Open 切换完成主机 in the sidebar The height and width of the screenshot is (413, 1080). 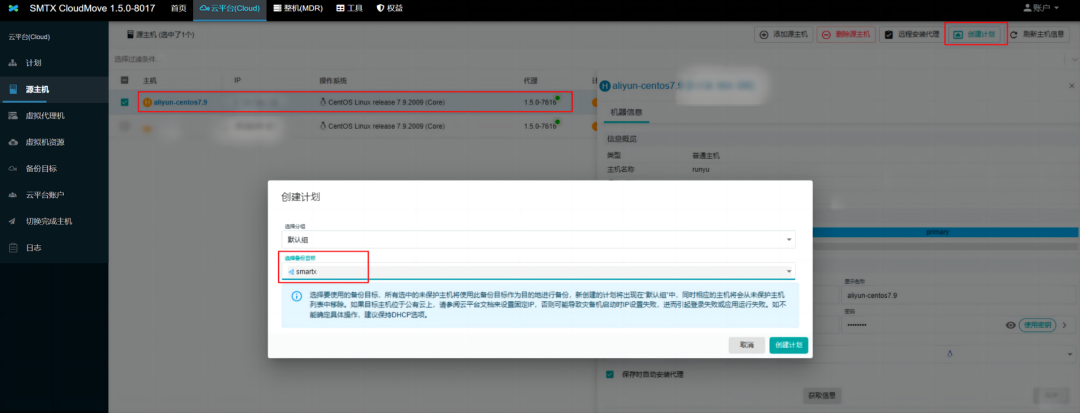point(54,222)
